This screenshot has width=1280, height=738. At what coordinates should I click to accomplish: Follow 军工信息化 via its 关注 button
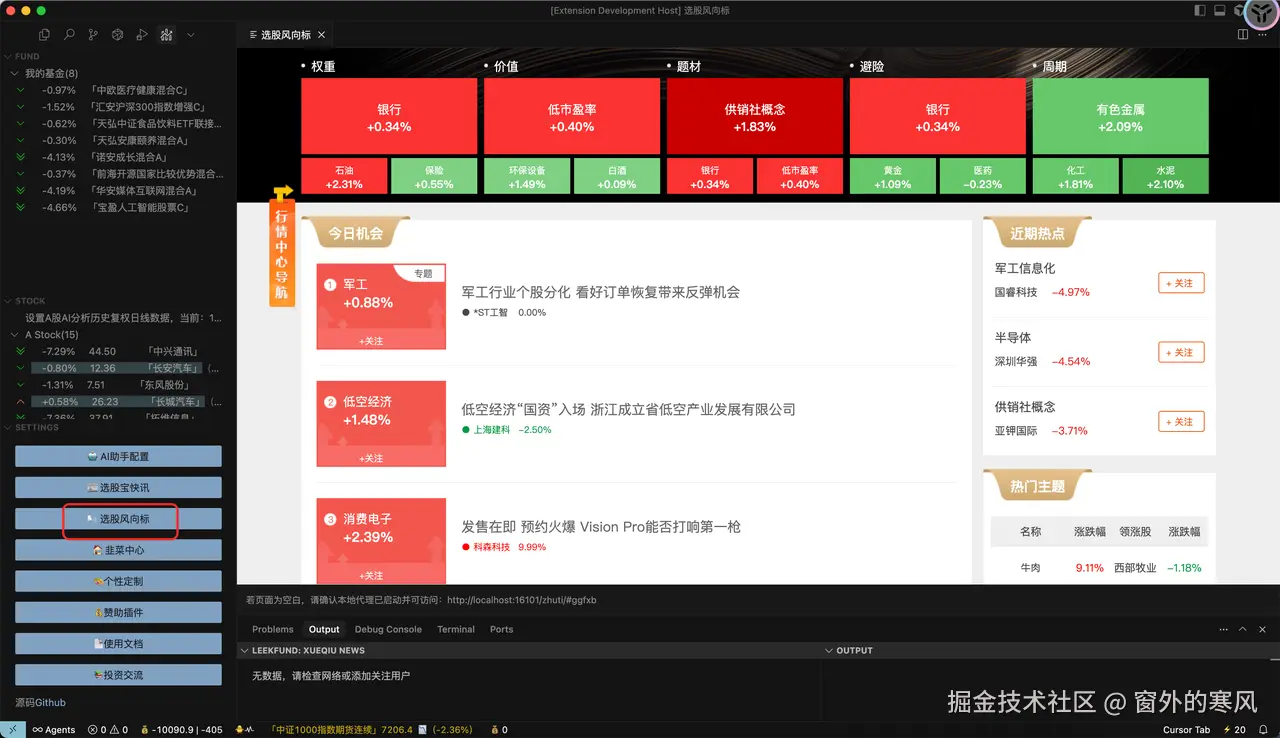(x=1181, y=283)
